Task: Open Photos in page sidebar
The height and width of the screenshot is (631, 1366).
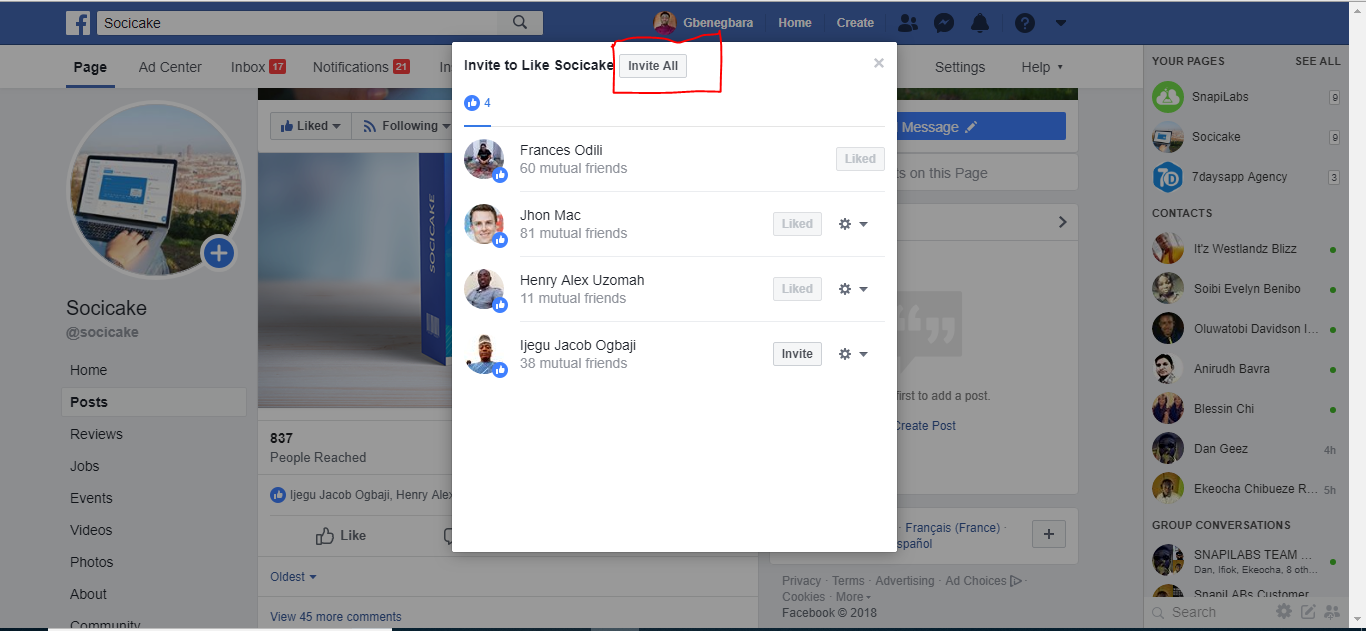Action: 92,562
